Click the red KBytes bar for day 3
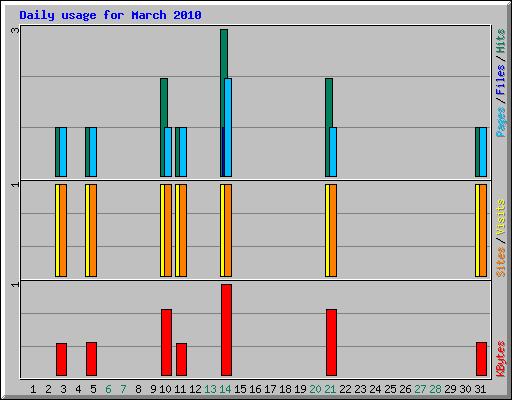Image resolution: width=512 pixels, height=400 pixels. (61, 359)
